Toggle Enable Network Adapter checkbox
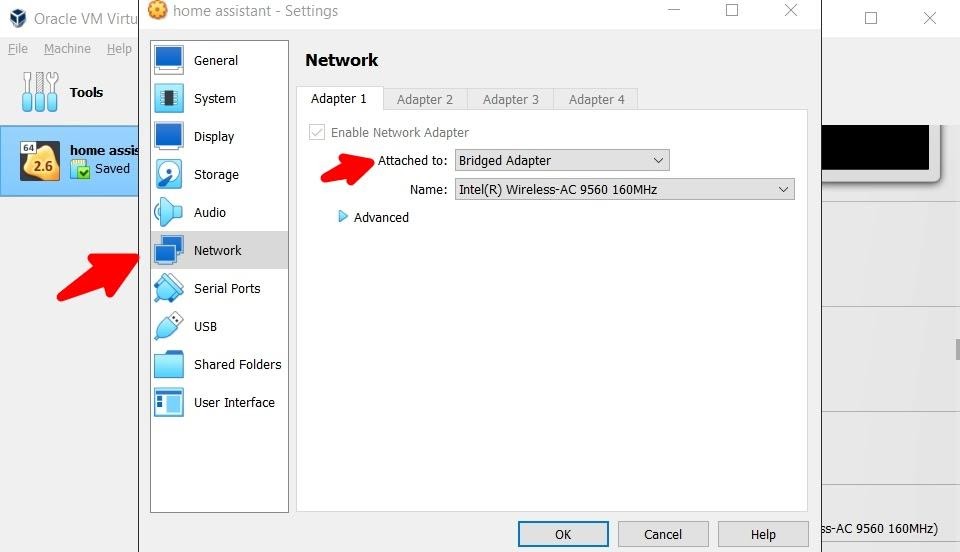 tap(317, 132)
